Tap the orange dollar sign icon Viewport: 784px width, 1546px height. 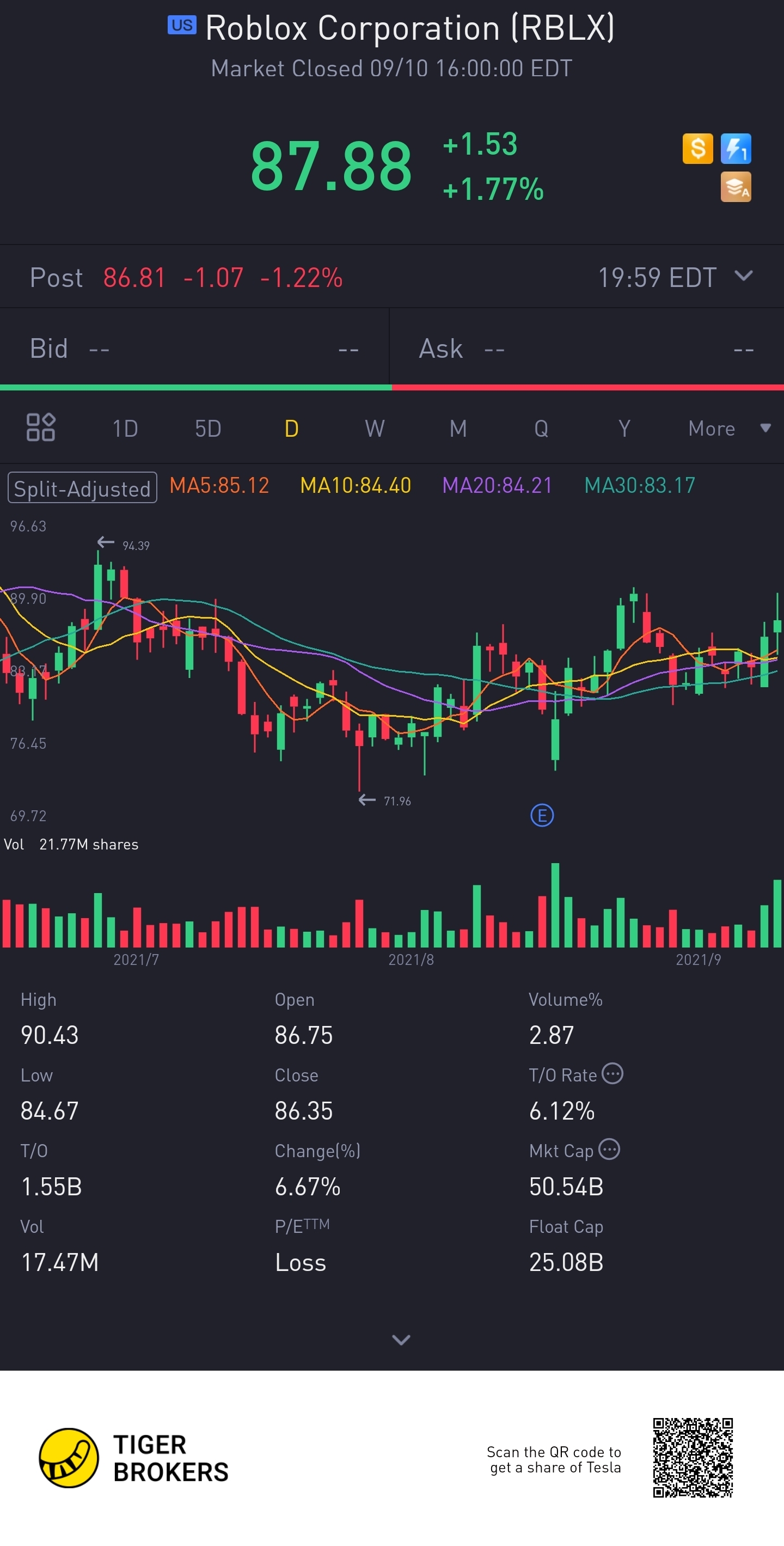click(x=697, y=148)
